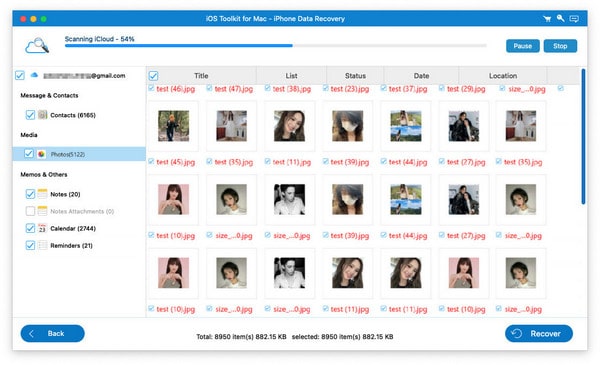The image size is (600, 365).
Task: Click the Memos & Others section heading
Action: (x=44, y=174)
